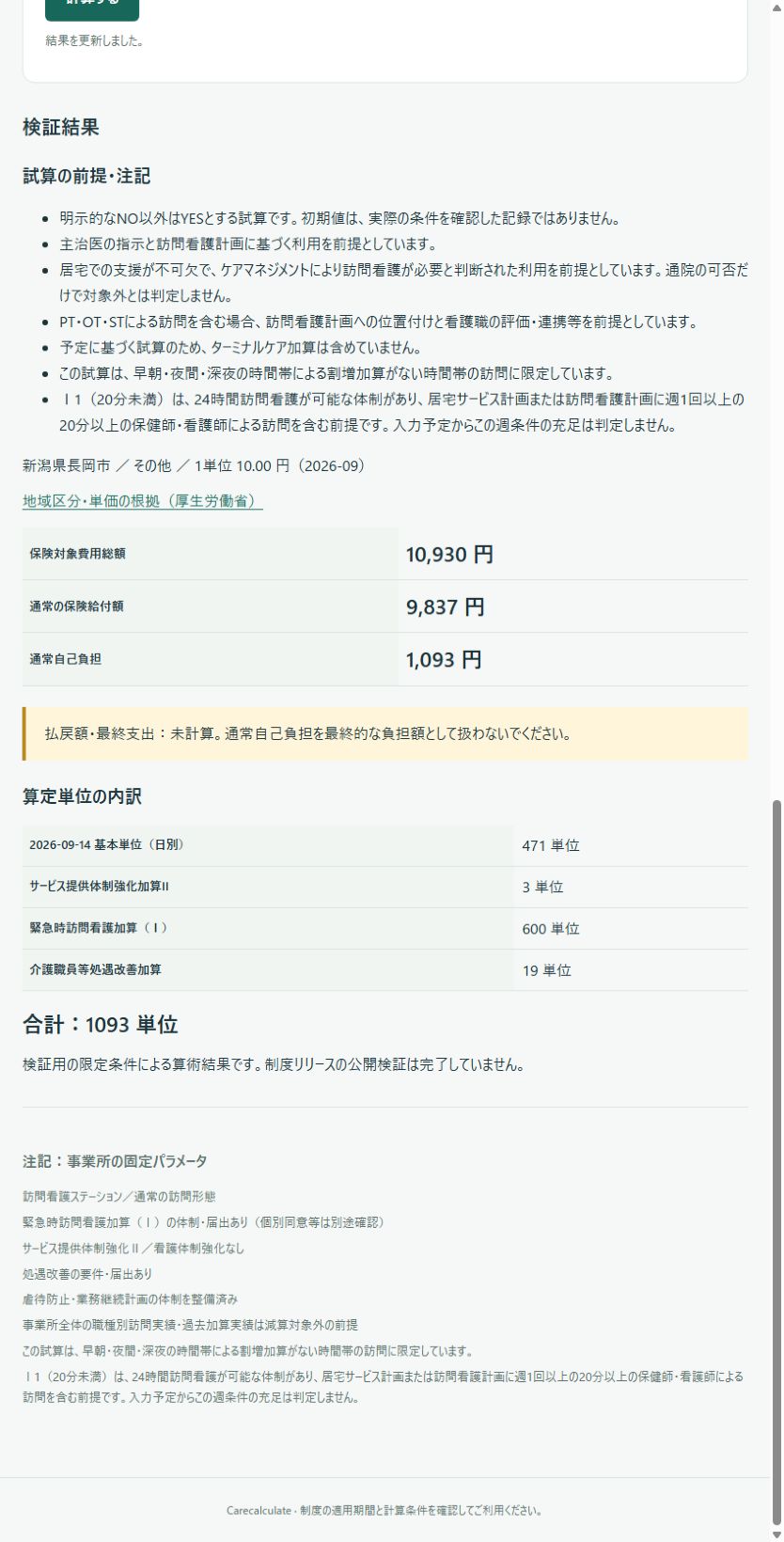The width and height of the screenshot is (784, 1542).
Task: Select the 3 単位 value
Action: point(542,887)
